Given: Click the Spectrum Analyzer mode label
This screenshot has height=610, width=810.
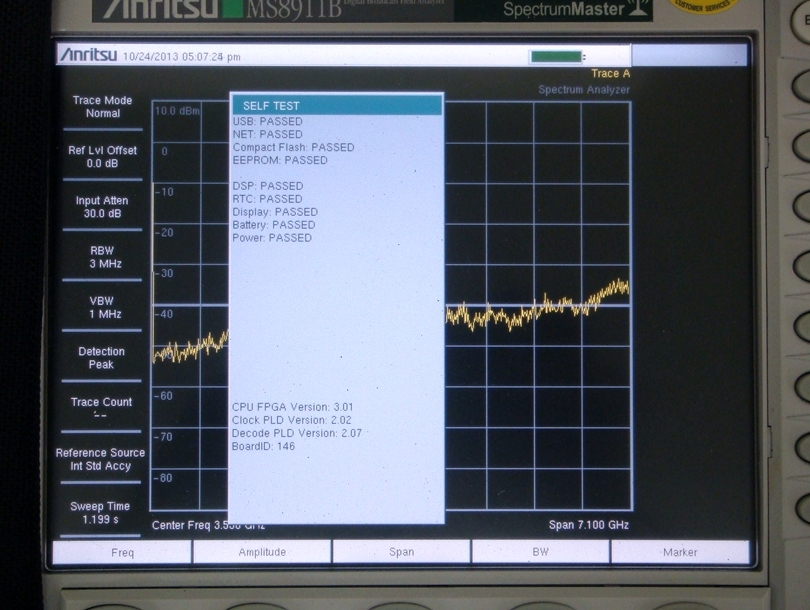Looking at the screenshot, I should coord(584,89).
